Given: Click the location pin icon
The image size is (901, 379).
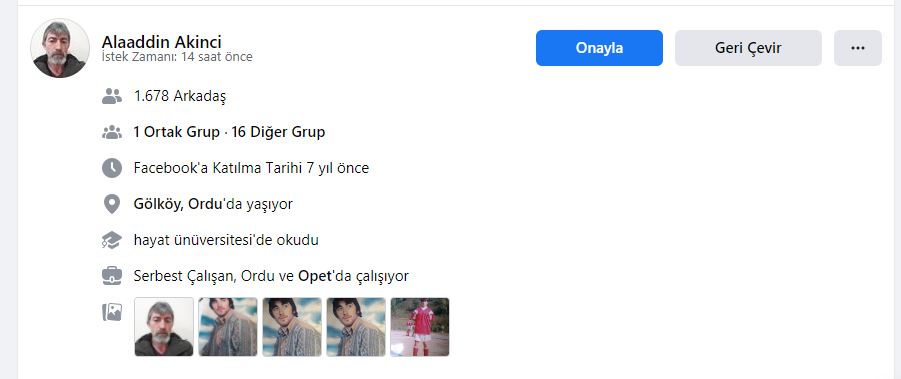Looking at the screenshot, I should click(x=111, y=204).
